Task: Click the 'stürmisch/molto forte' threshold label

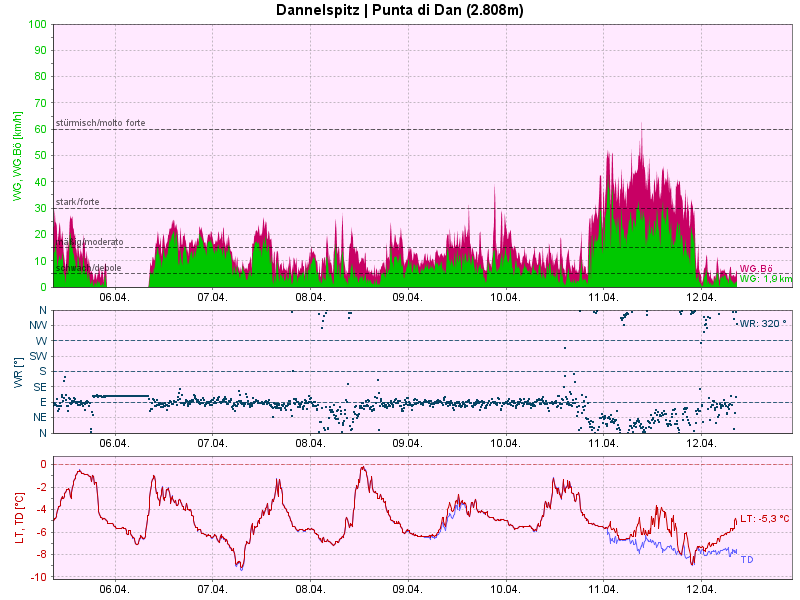Action: click(x=100, y=123)
